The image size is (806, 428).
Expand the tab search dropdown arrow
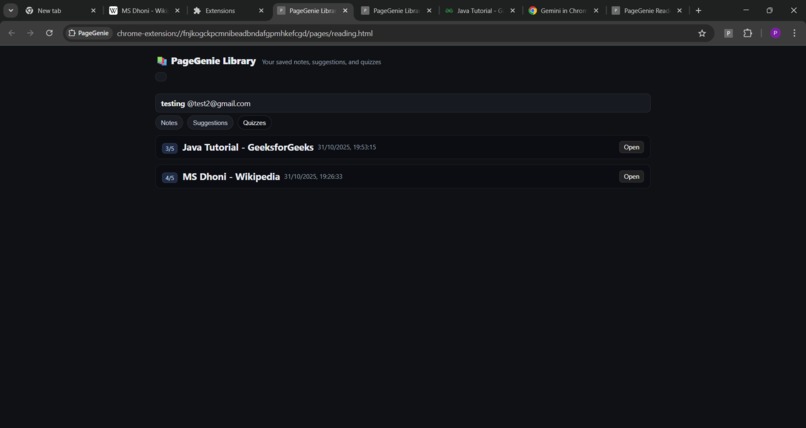(x=11, y=10)
